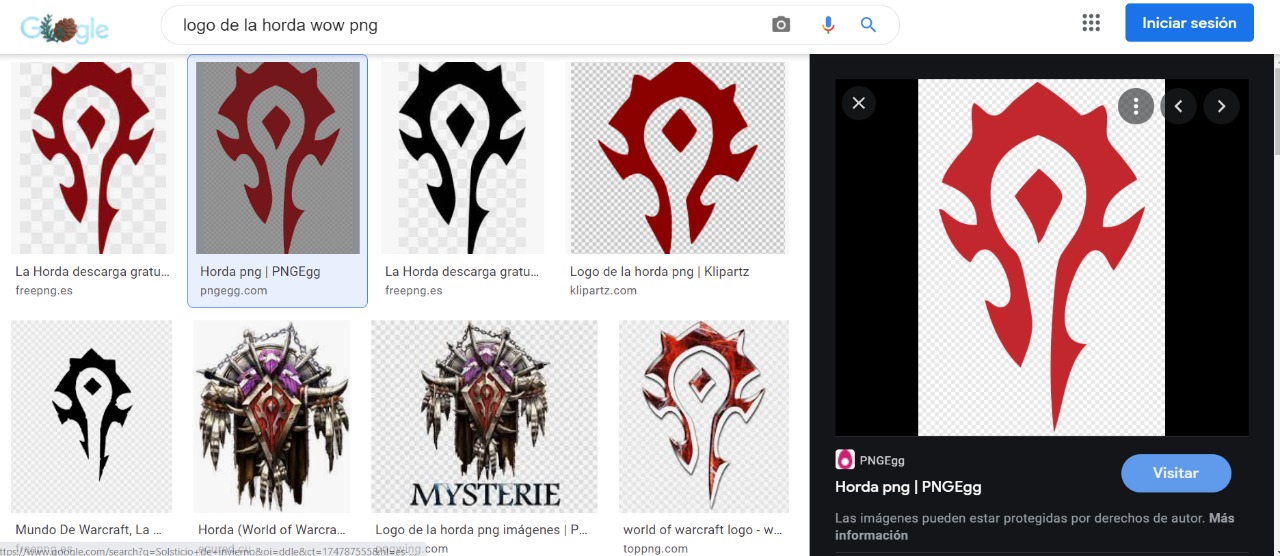Go to previous image in preview
The height and width of the screenshot is (556, 1280).
[x=1179, y=105]
